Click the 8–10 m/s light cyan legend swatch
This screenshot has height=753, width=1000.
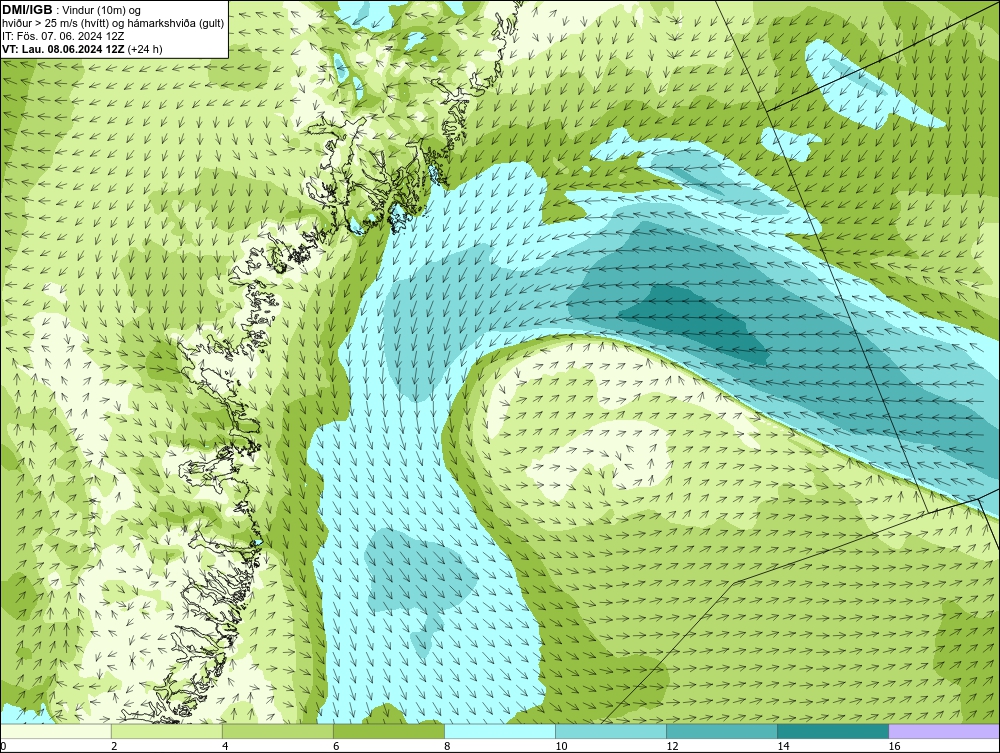[499, 731]
